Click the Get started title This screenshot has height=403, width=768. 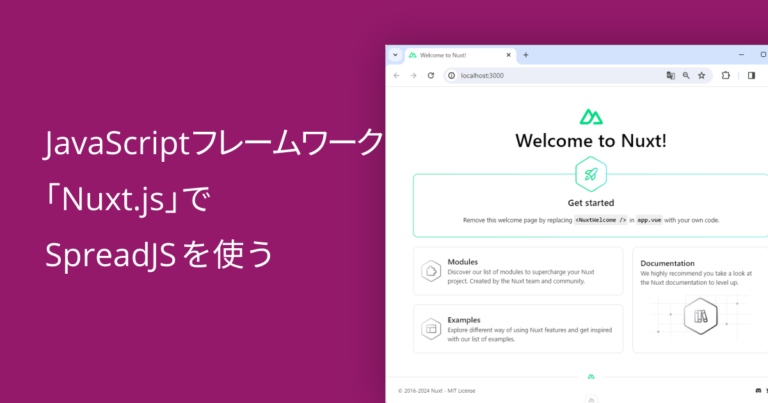coord(591,203)
